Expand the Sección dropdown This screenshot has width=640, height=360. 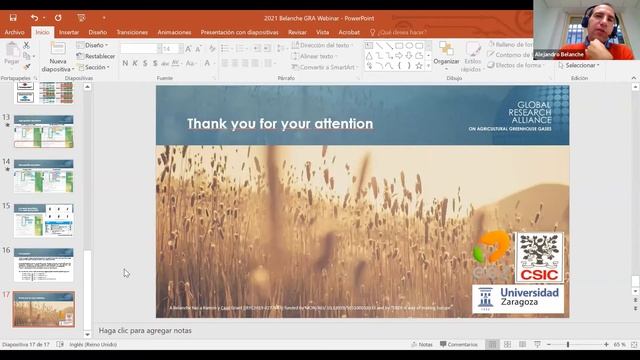(94, 67)
